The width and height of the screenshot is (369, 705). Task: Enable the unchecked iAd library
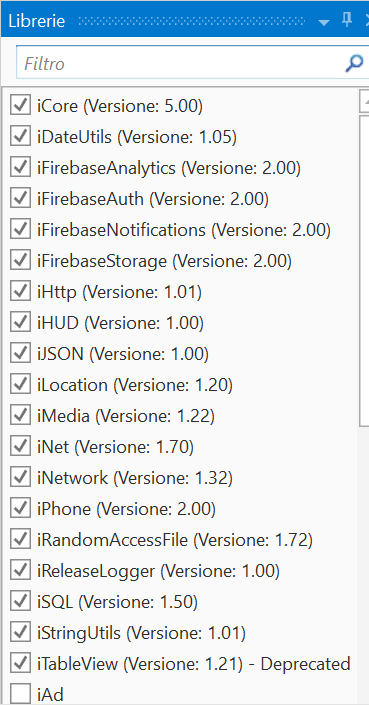tap(20, 695)
